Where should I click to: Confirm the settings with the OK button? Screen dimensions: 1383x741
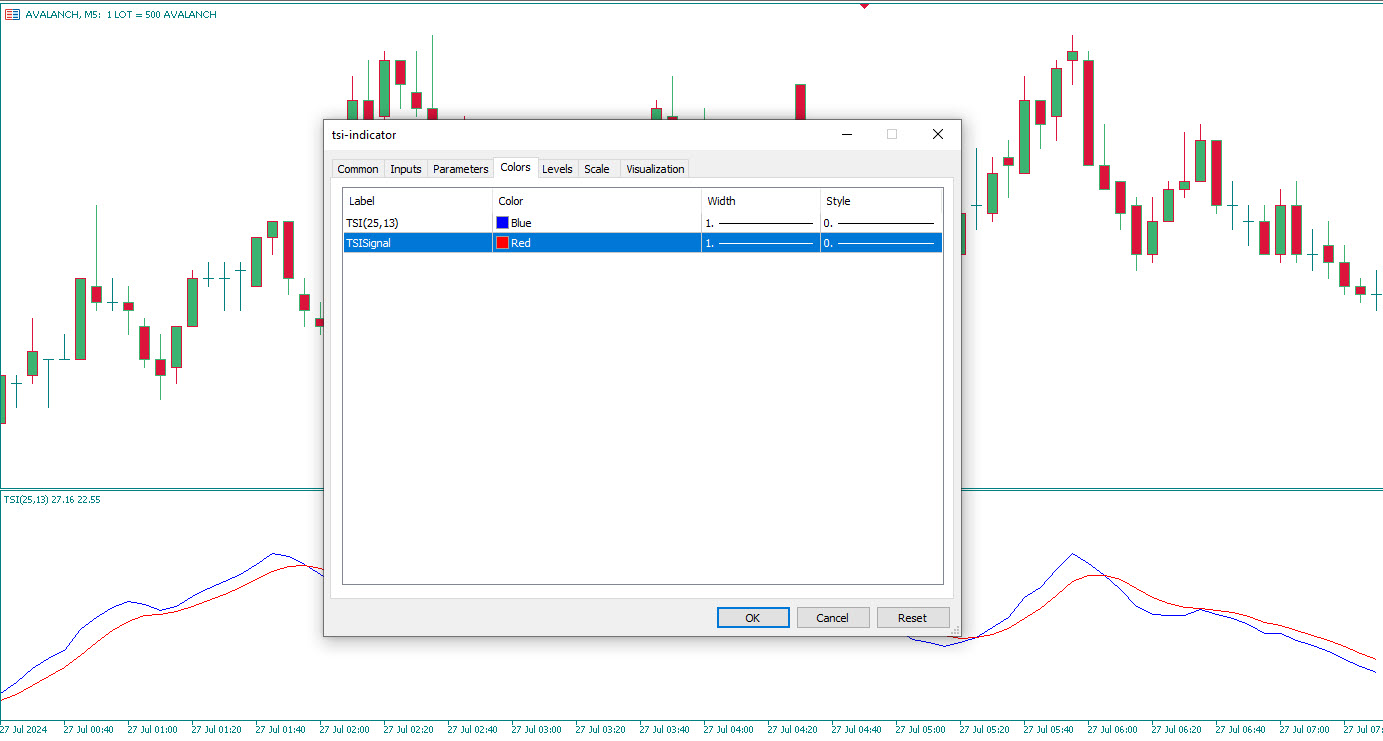click(753, 618)
